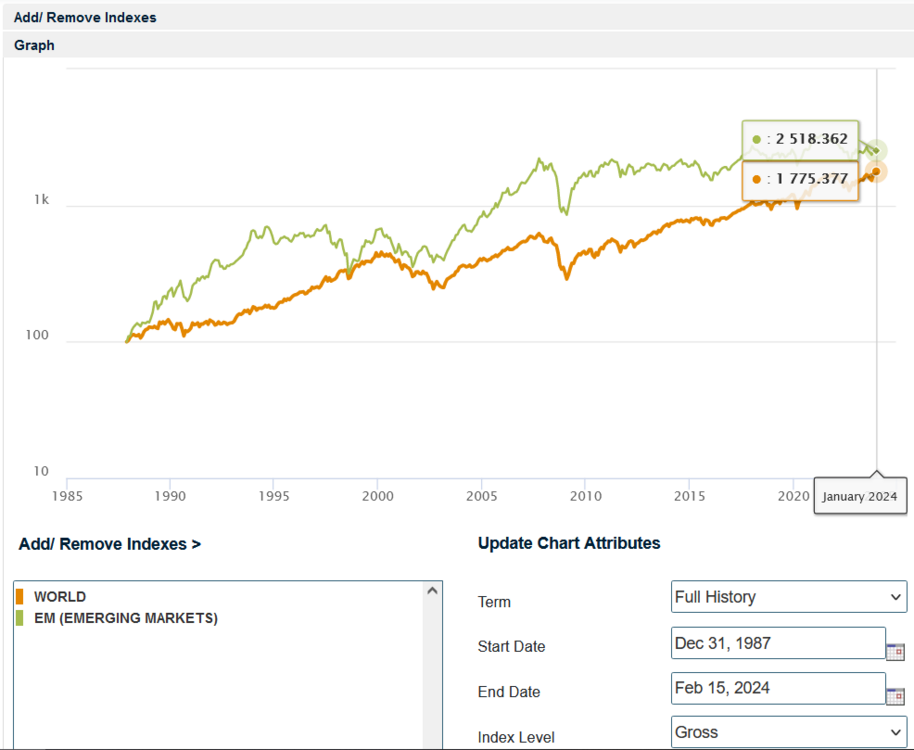Open the Index Level dropdown showing Gross

789,732
